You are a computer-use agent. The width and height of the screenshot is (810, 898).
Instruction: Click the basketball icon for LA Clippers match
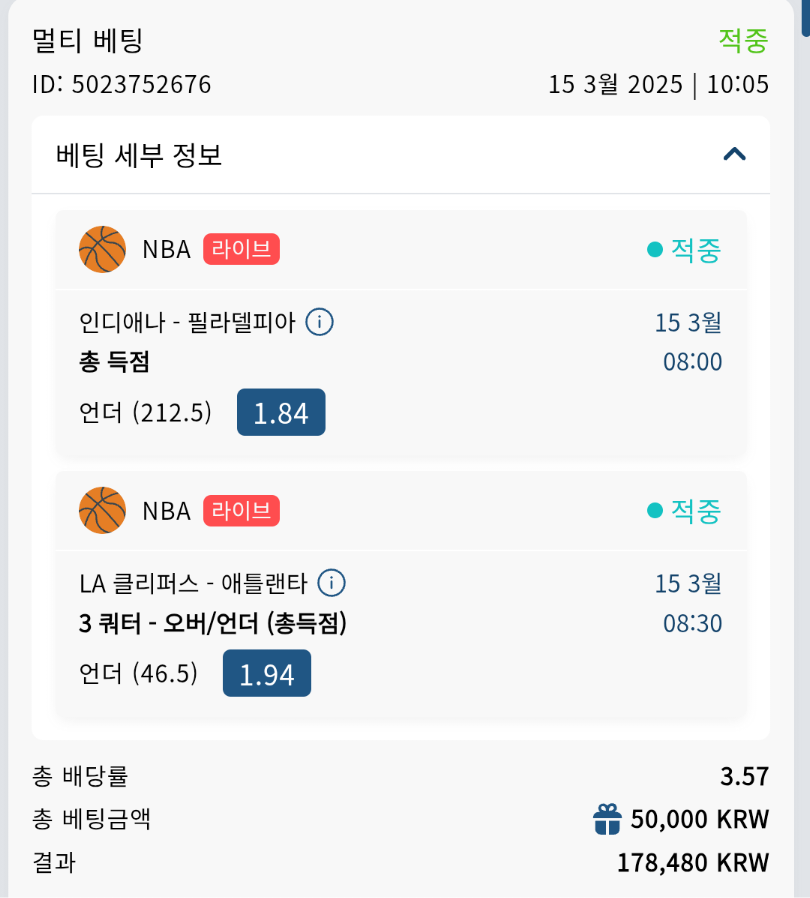pyautogui.click(x=102, y=510)
